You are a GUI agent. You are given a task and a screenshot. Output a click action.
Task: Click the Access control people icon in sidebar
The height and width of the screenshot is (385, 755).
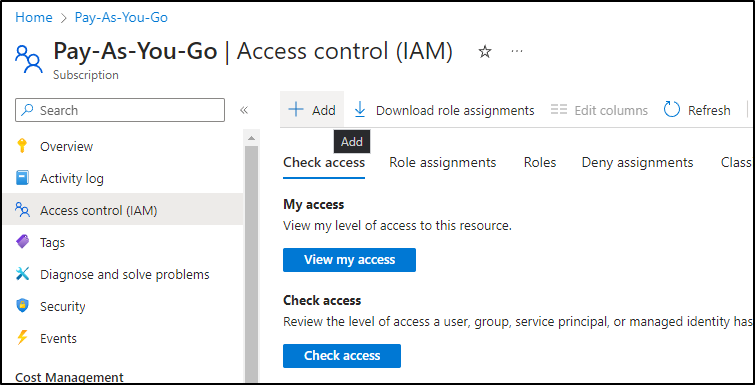pos(22,210)
